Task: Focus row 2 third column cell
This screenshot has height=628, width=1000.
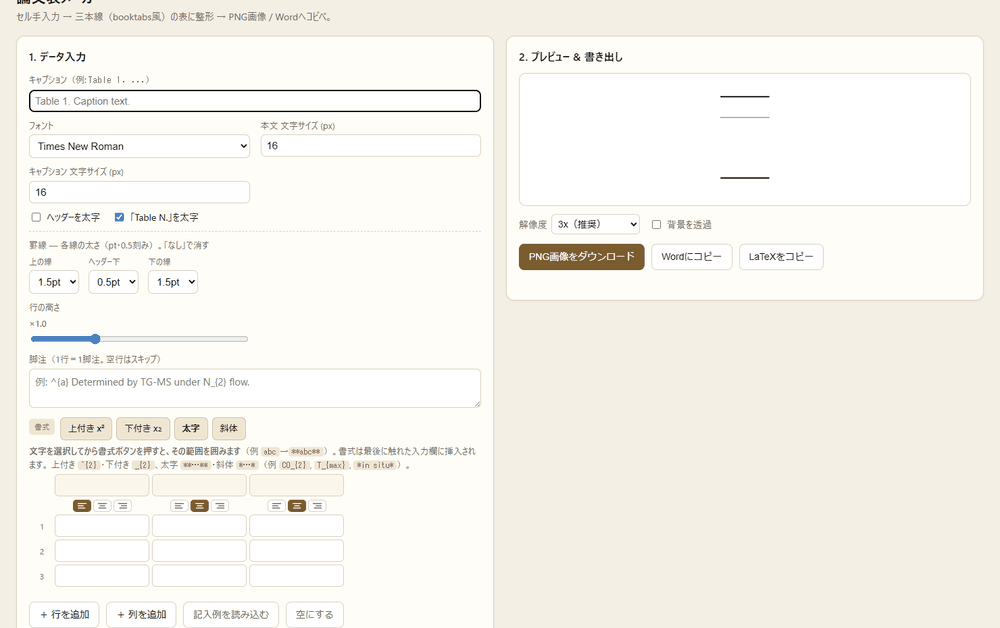Action: [297, 551]
